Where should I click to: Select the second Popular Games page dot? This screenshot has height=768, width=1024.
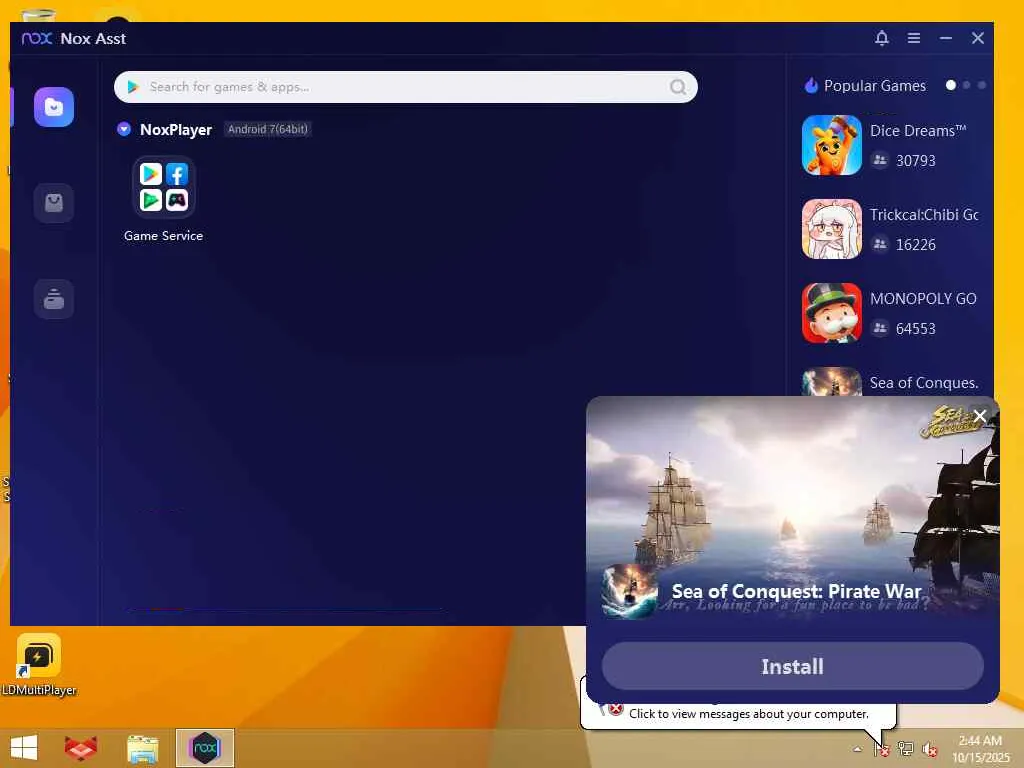point(967,85)
